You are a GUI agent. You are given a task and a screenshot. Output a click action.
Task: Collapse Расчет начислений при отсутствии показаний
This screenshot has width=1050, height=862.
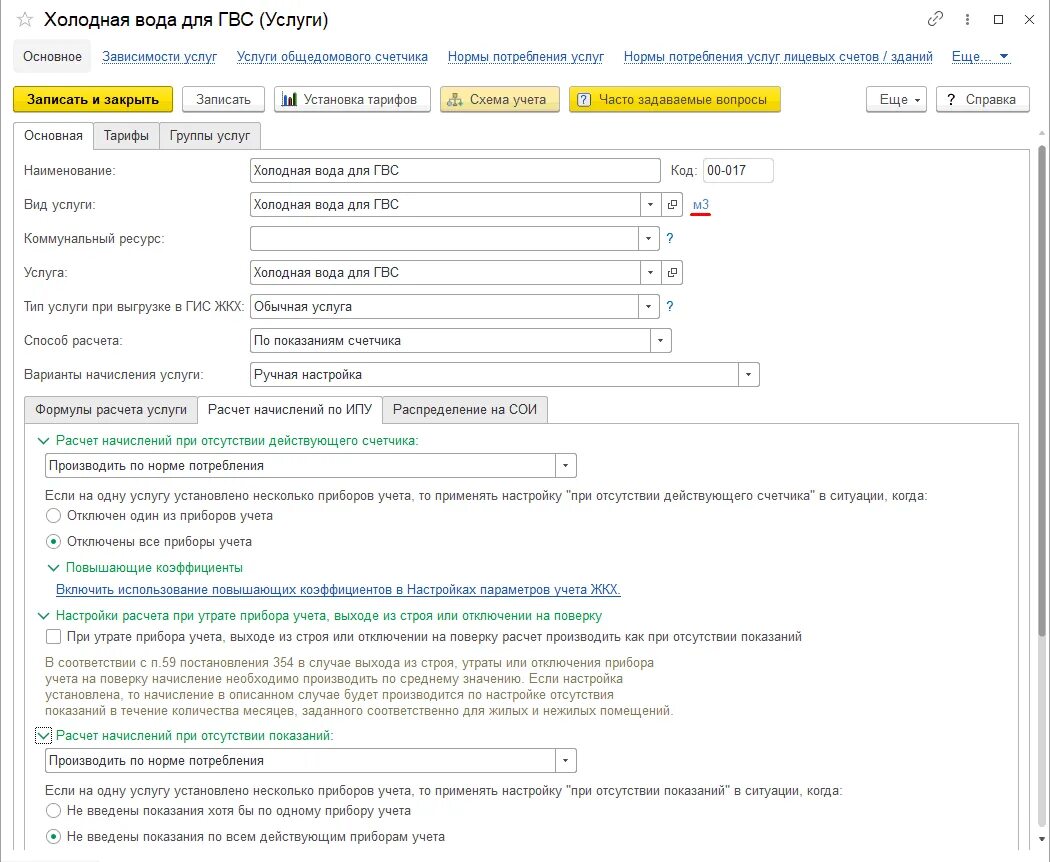pyautogui.click(x=44, y=735)
